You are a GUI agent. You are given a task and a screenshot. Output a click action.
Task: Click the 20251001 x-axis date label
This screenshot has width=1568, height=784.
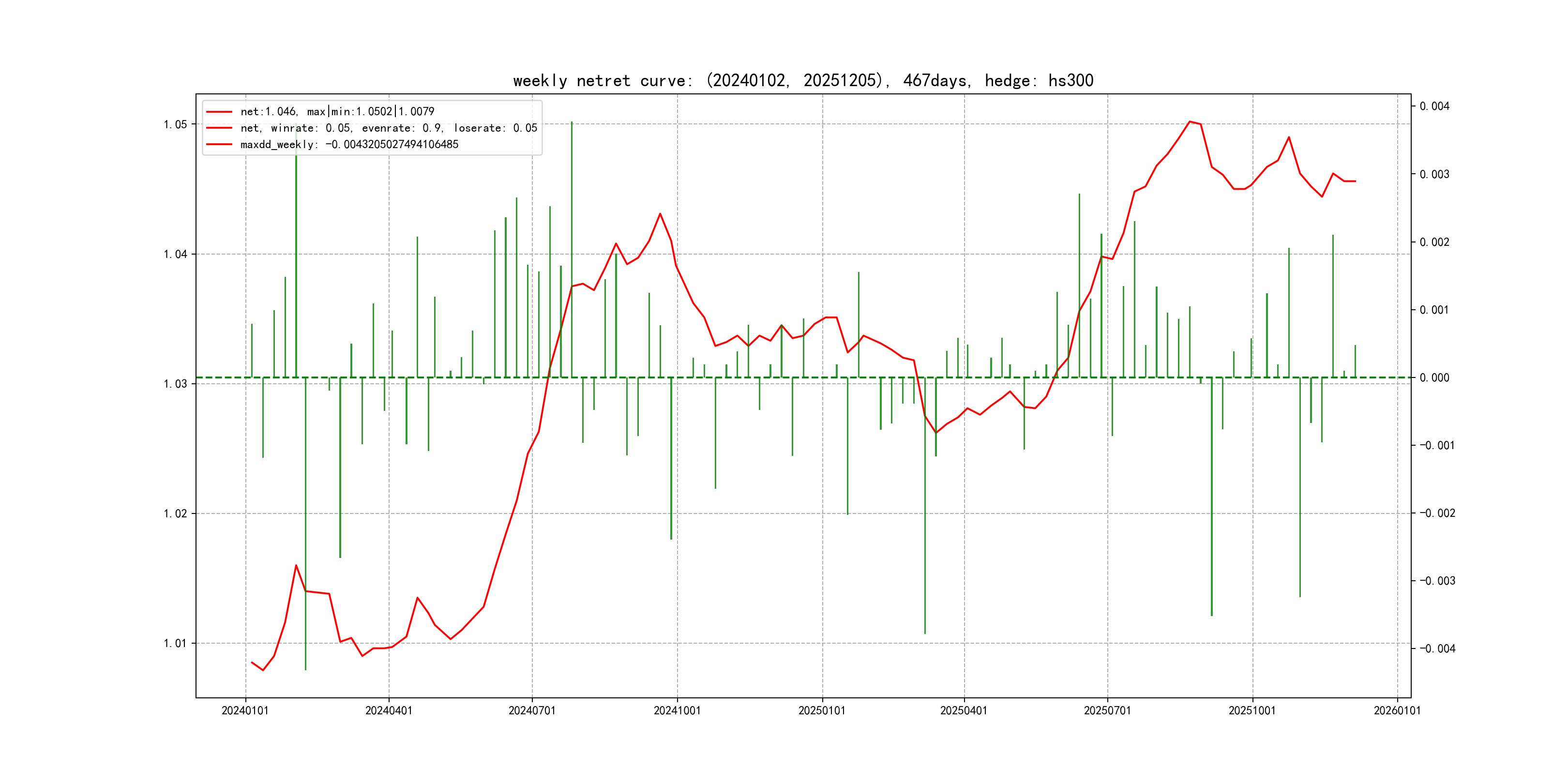tap(1252, 711)
